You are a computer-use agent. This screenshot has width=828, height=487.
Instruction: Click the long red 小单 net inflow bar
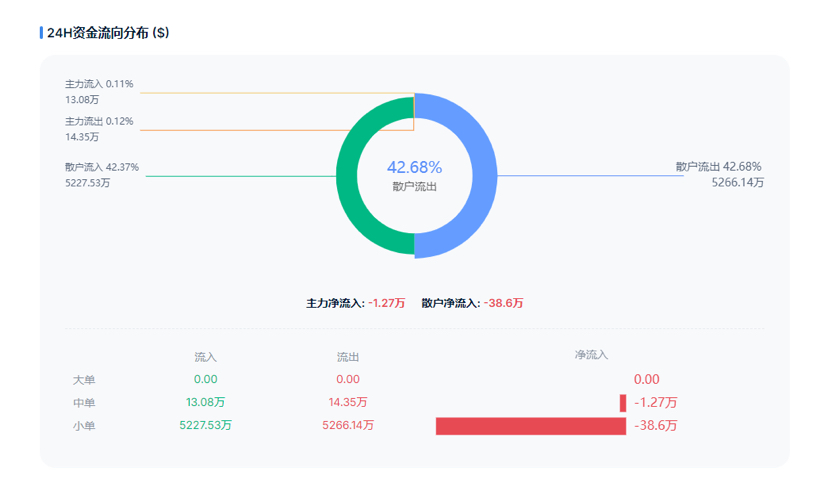pyautogui.click(x=530, y=426)
